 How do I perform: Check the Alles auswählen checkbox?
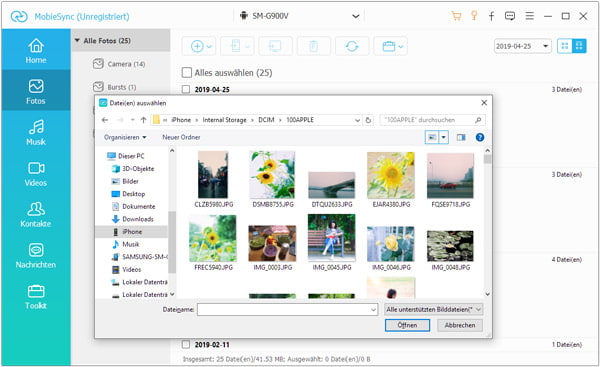[x=187, y=72]
